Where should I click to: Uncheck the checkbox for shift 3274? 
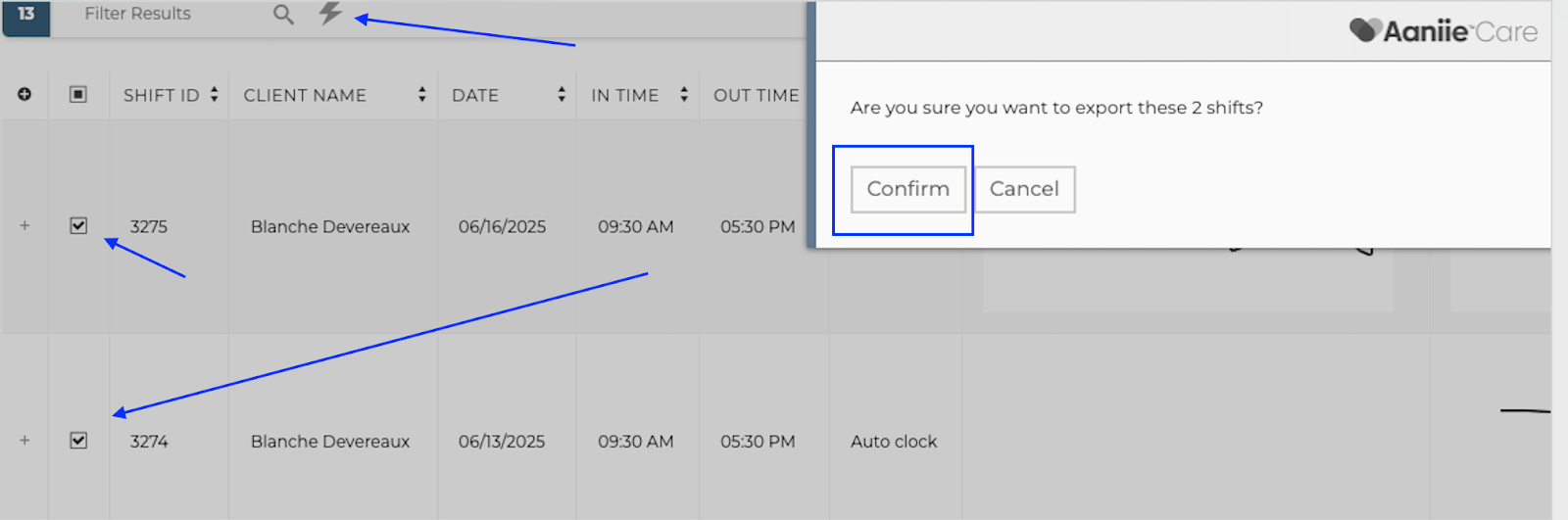[x=78, y=441]
